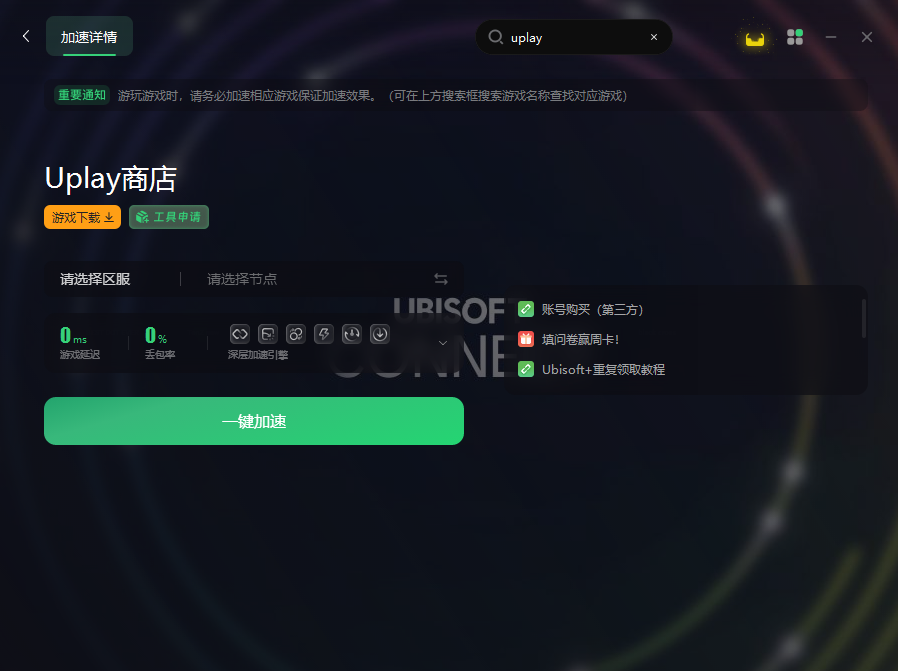Click the green 工具申请 tool request button

pos(169,217)
